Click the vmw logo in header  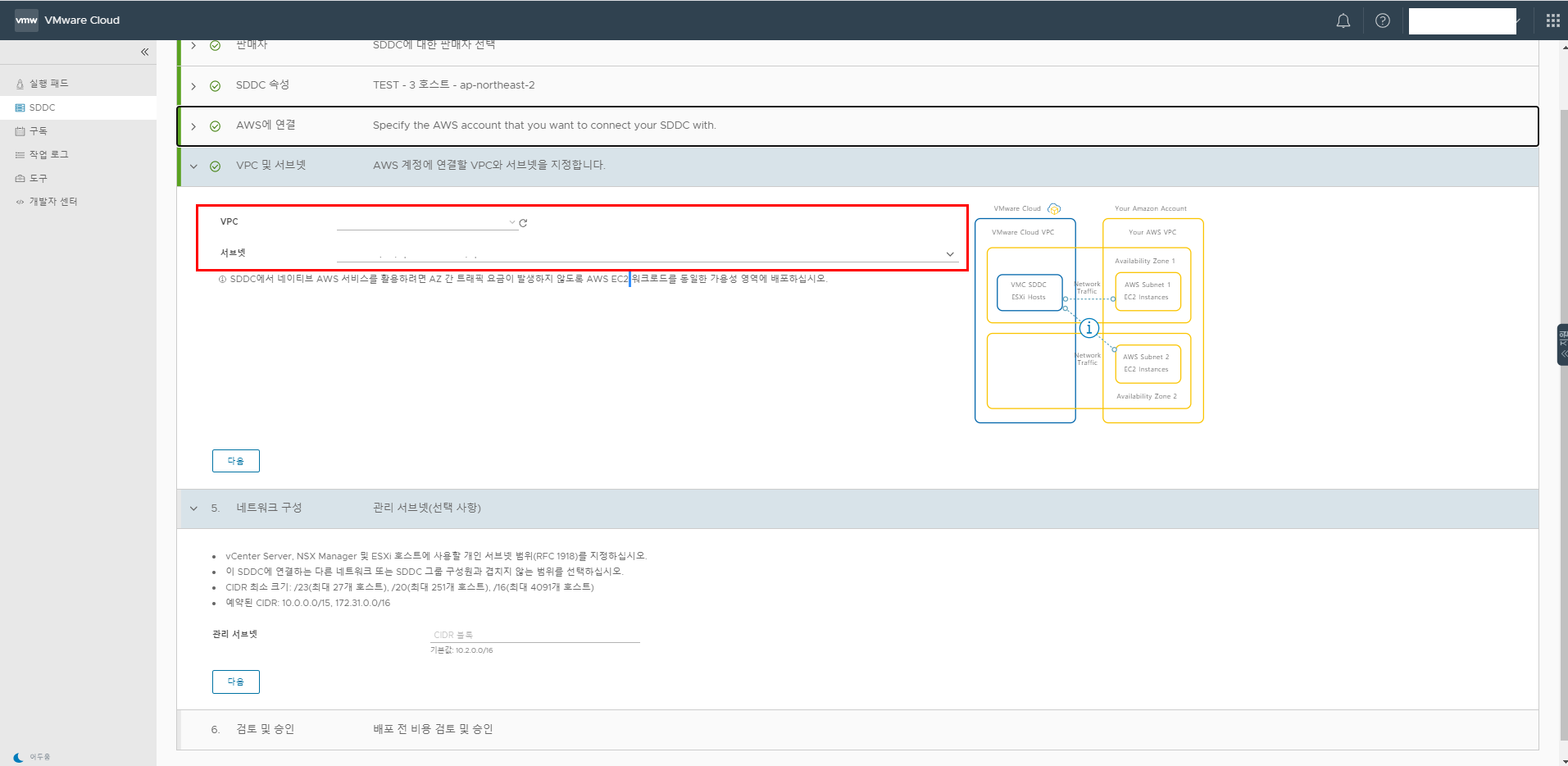pyautogui.click(x=26, y=21)
